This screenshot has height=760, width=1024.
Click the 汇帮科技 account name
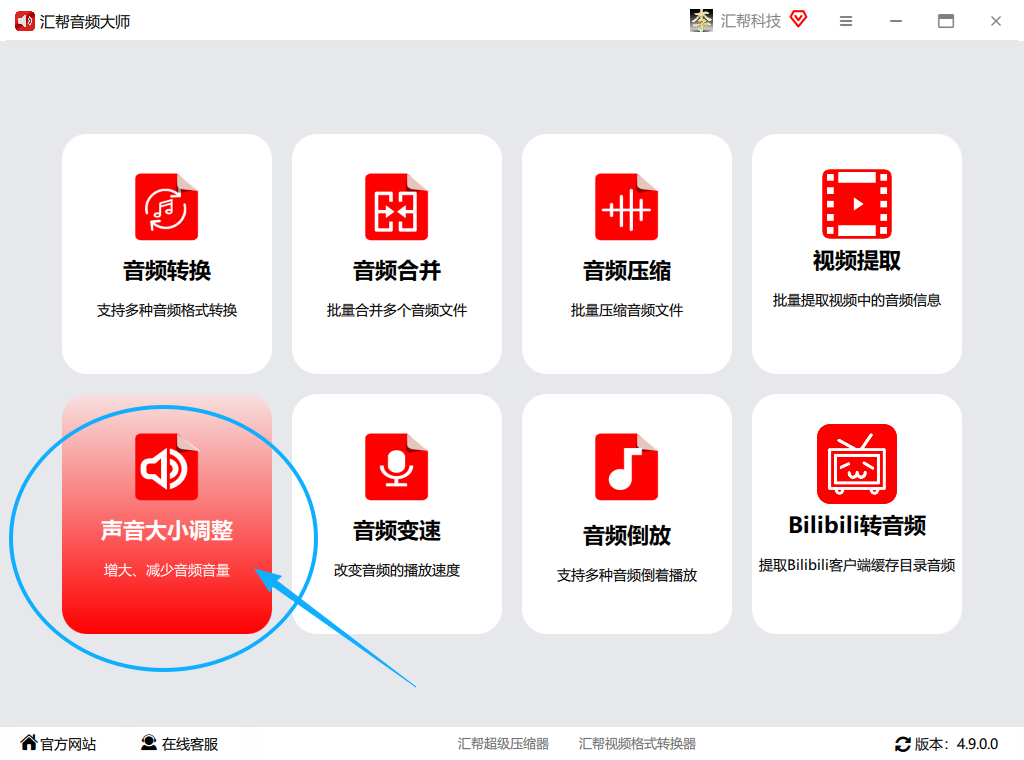click(x=750, y=21)
